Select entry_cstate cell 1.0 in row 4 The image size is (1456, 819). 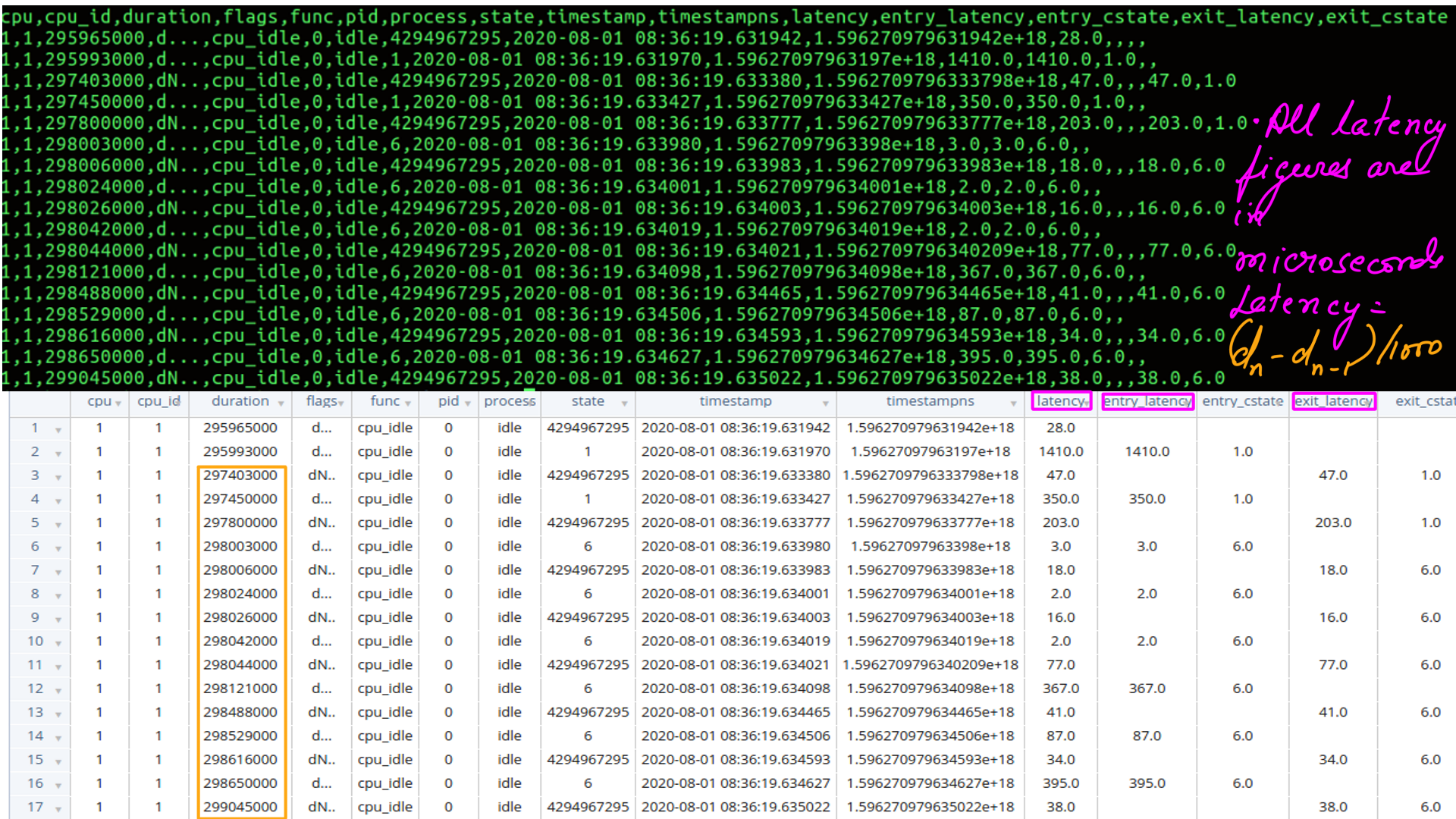pyautogui.click(x=1243, y=499)
